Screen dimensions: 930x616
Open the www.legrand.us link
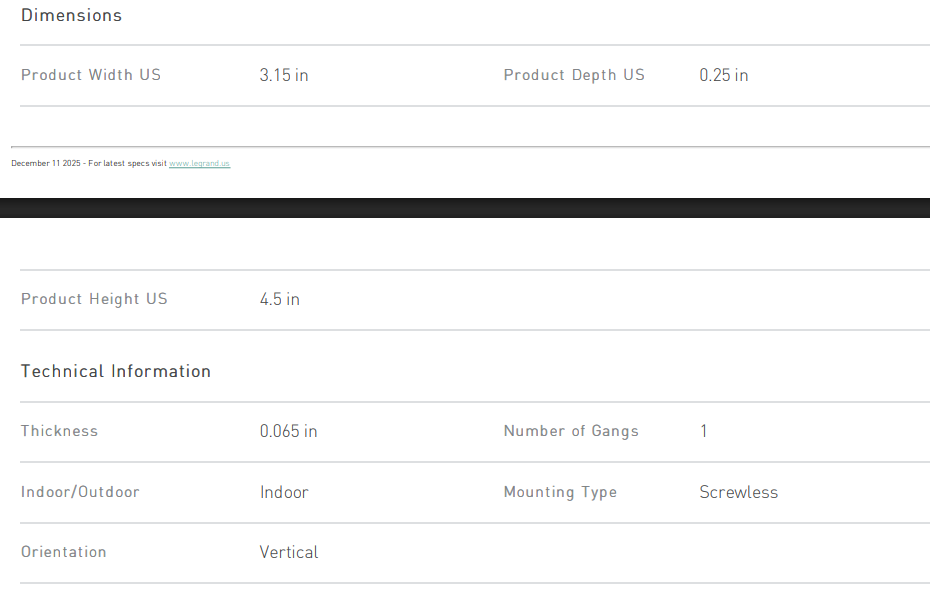[x=199, y=163]
